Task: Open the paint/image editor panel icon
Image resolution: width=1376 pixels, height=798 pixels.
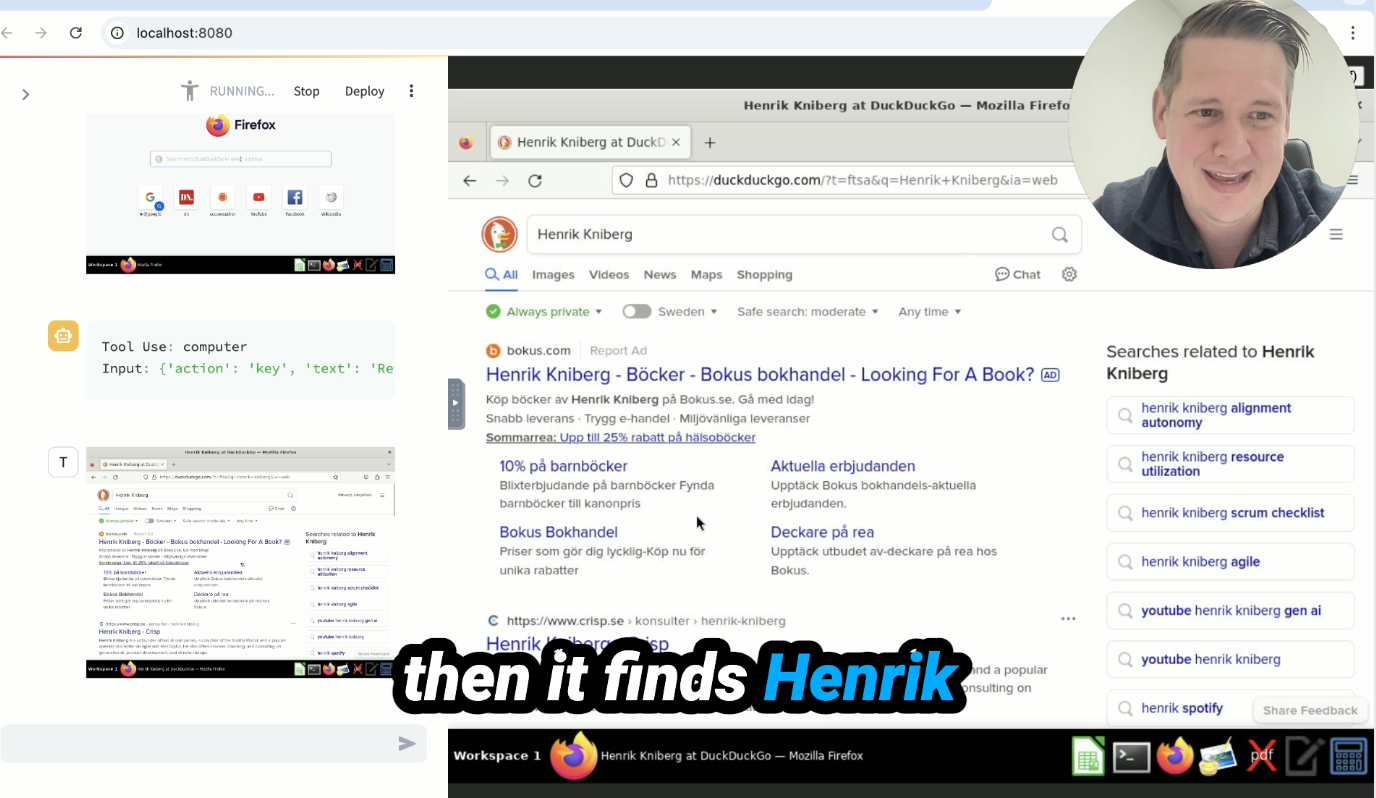Action: (1218, 756)
